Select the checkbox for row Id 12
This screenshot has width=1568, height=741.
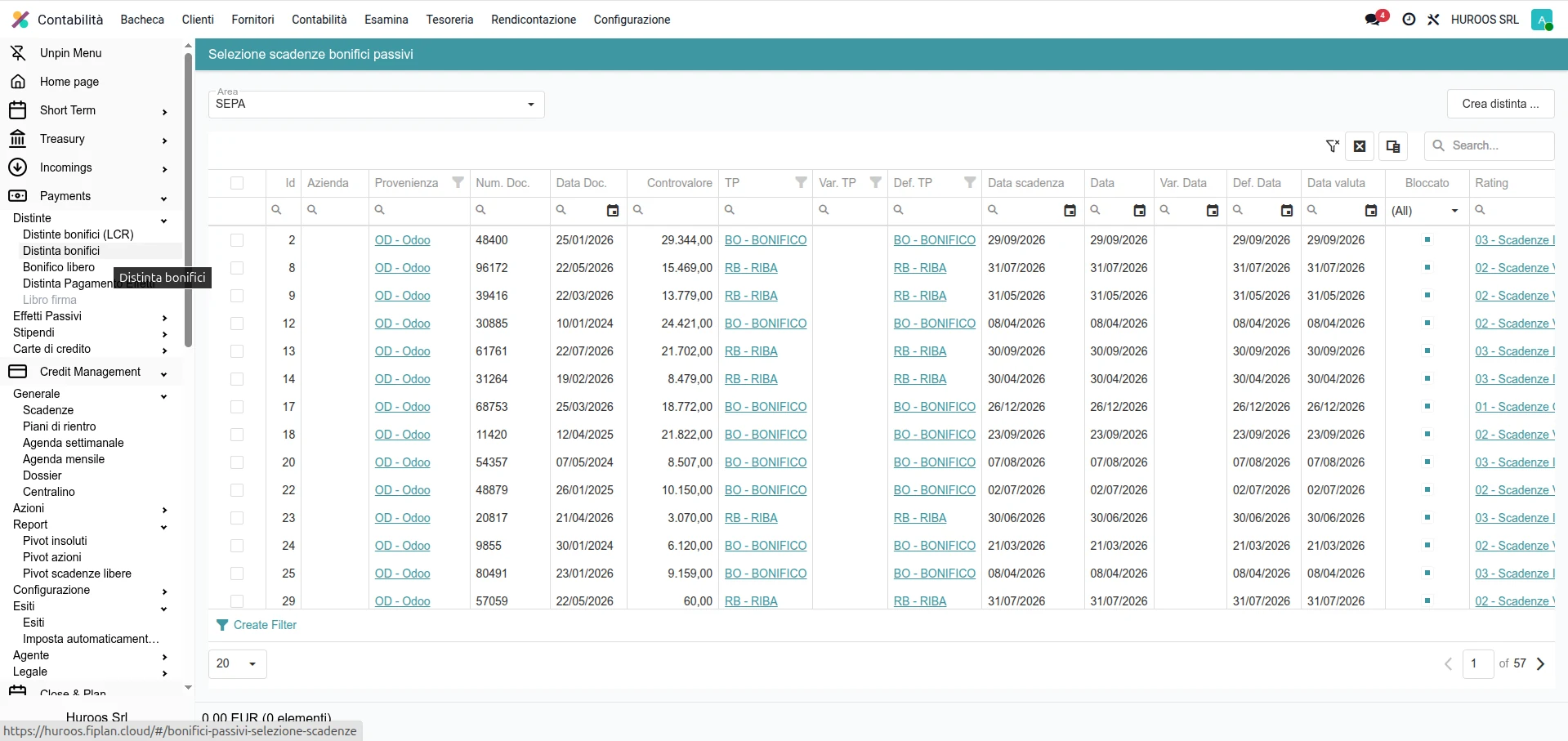point(237,324)
